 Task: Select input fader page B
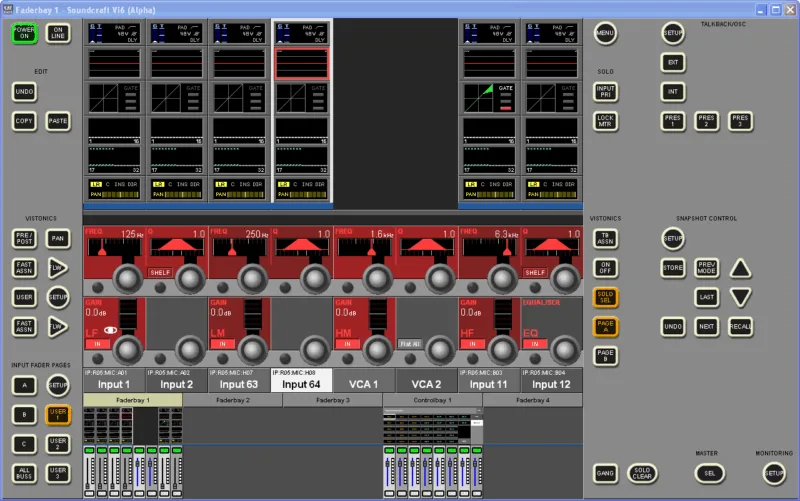(24, 415)
